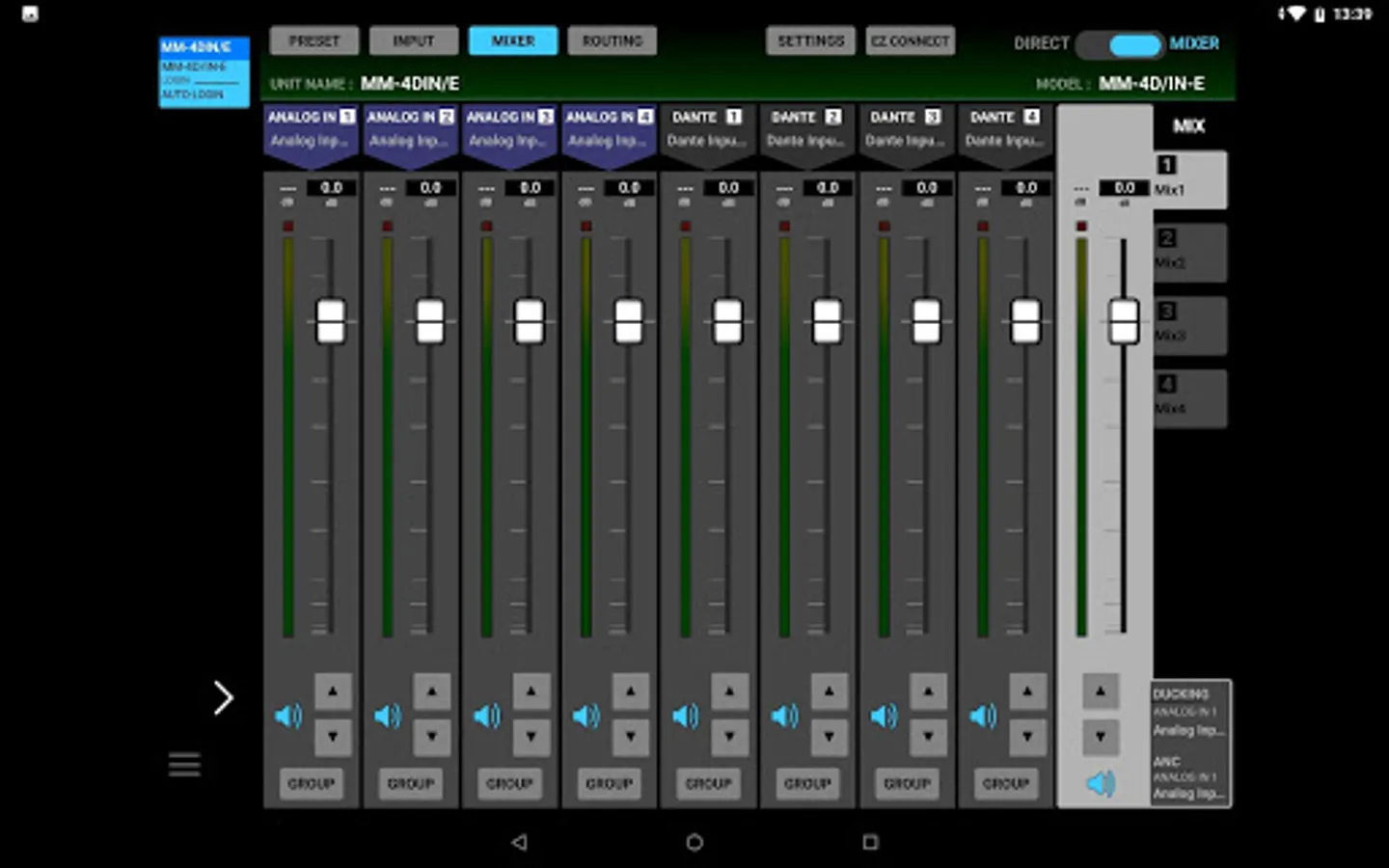Mute the ANALOG IN 3 channel speaker

pyautogui.click(x=487, y=716)
